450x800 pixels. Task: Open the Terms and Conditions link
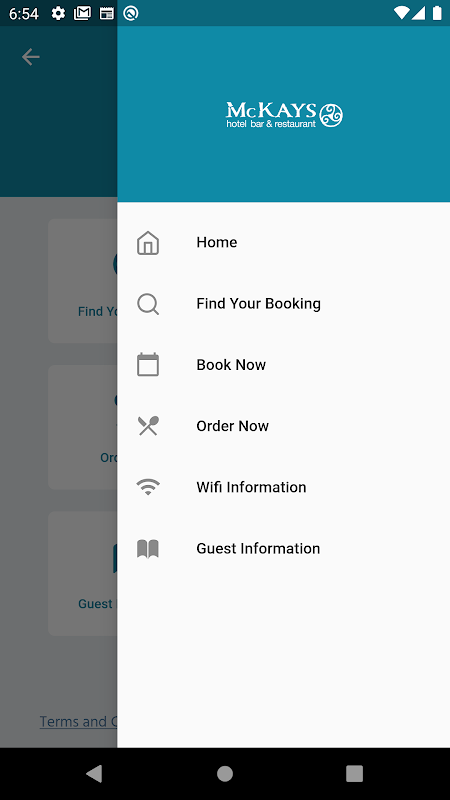tap(79, 721)
